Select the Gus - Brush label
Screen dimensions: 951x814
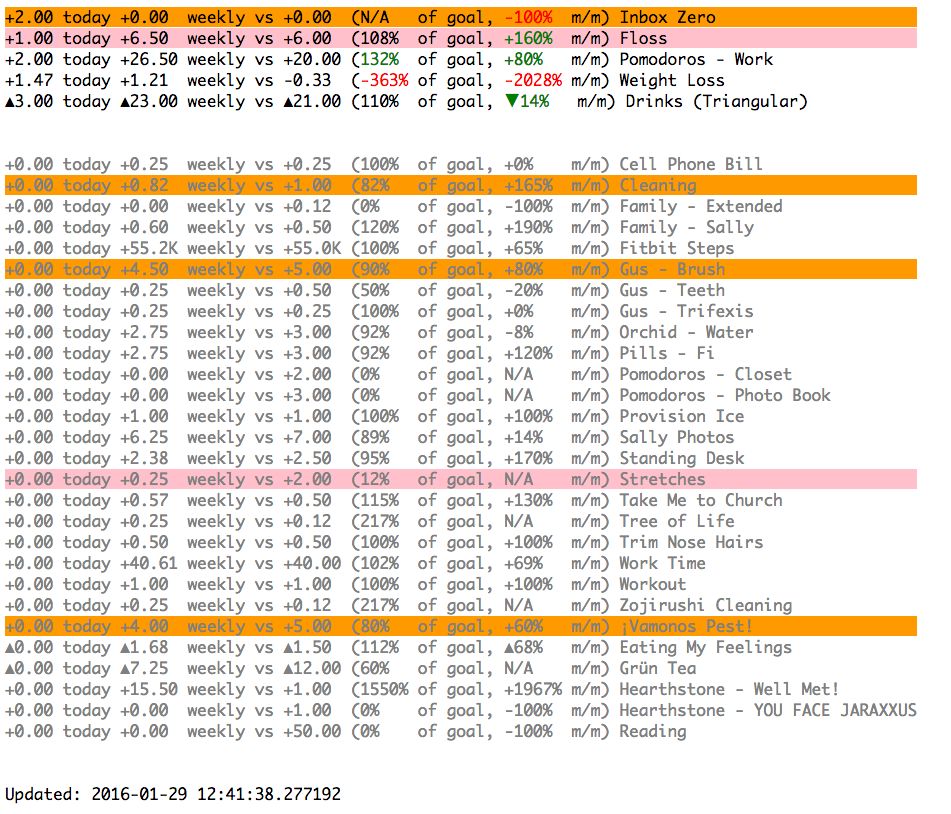tap(671, 269)
